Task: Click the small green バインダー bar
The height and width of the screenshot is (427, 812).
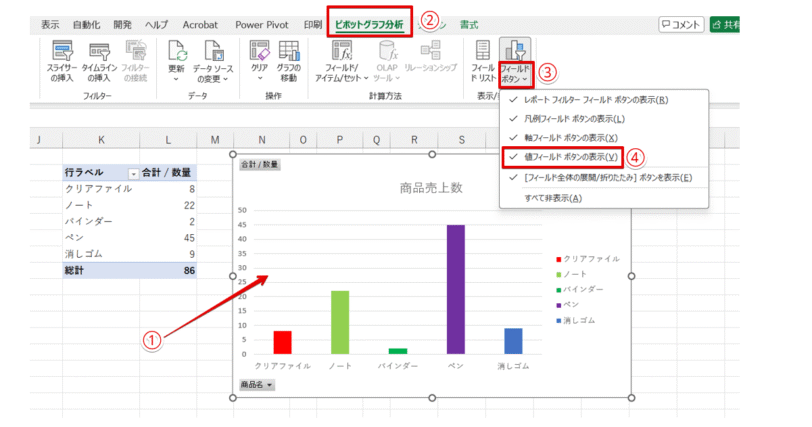Action: [398, 351]
